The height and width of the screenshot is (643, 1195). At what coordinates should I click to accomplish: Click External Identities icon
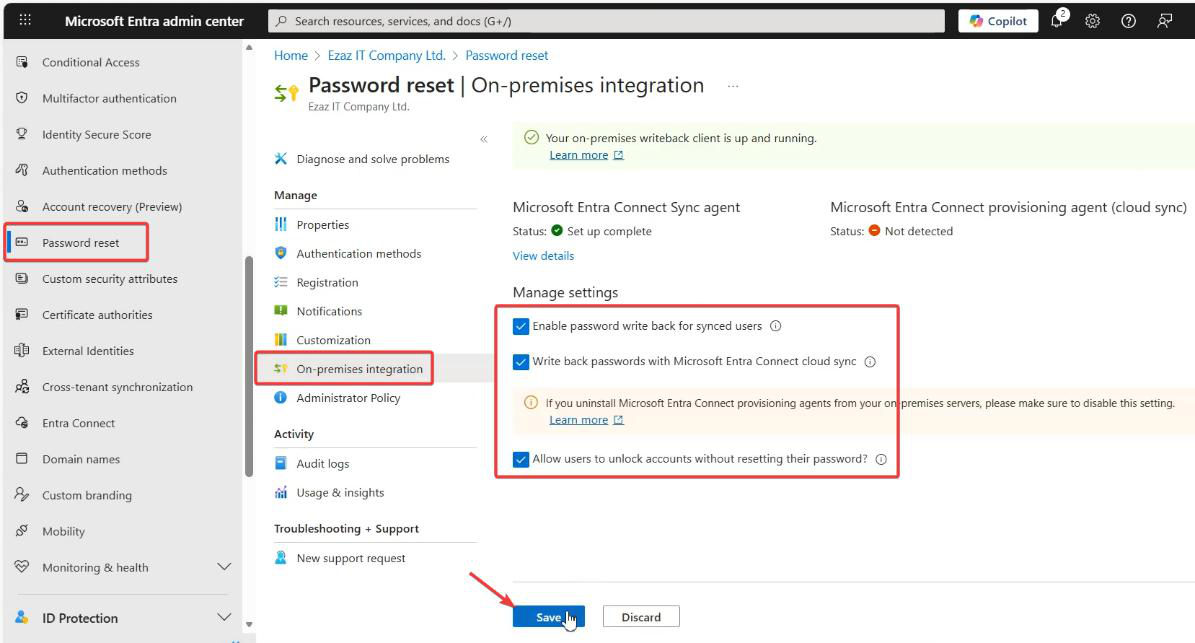point(21,350)
